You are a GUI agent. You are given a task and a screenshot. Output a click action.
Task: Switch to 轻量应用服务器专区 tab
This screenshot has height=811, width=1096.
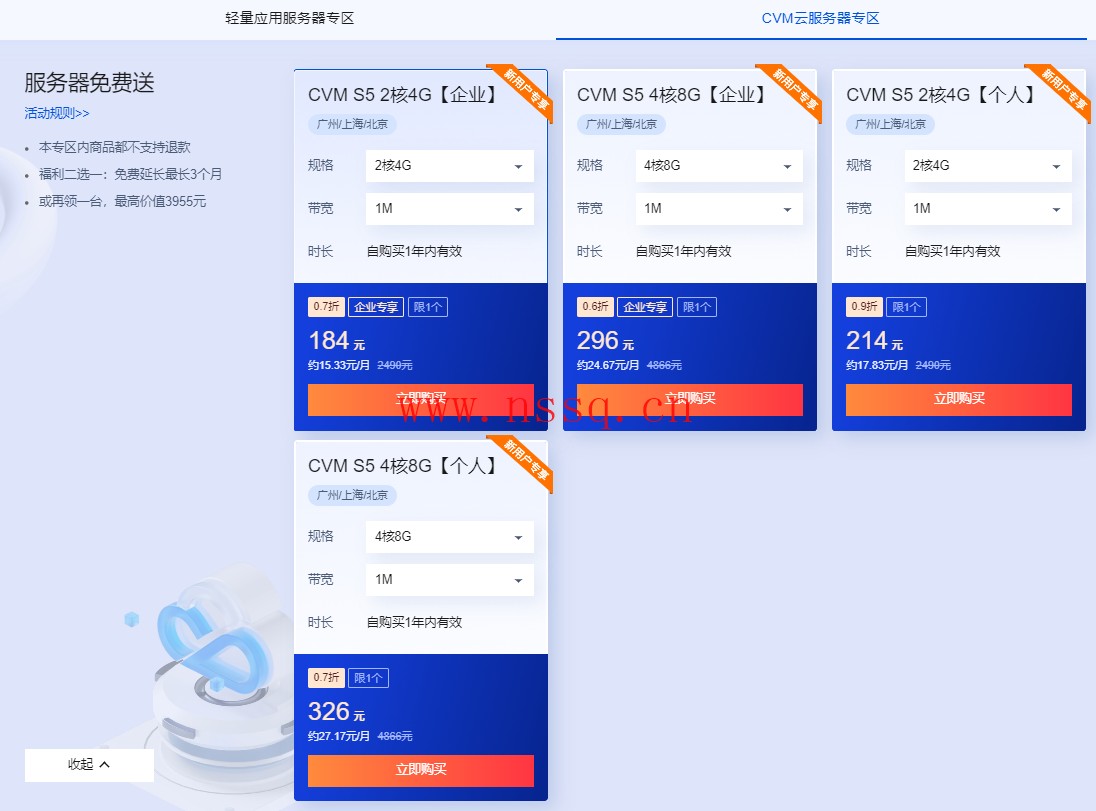click(289, 19)
